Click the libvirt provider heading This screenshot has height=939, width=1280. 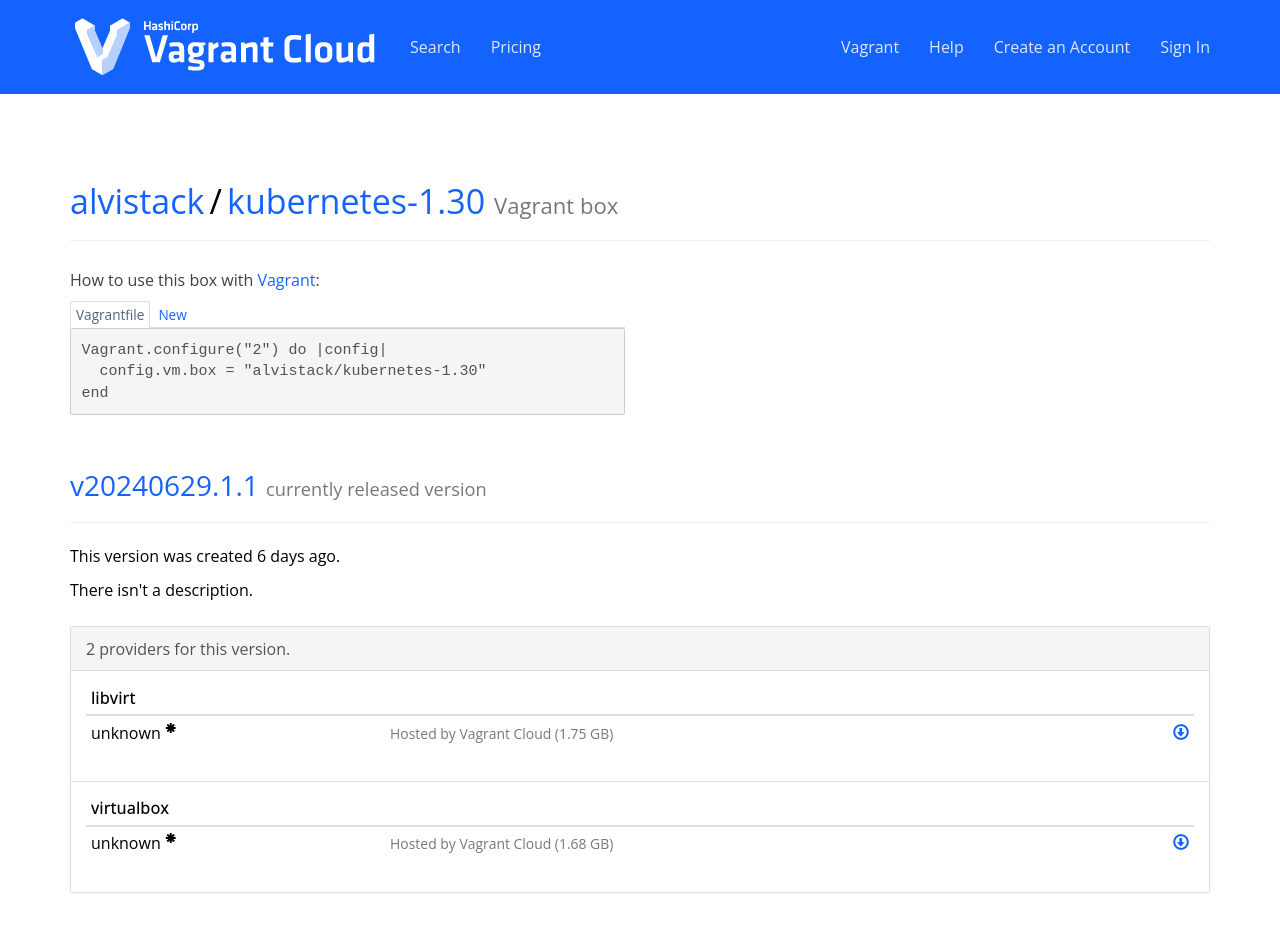point(113,698)
